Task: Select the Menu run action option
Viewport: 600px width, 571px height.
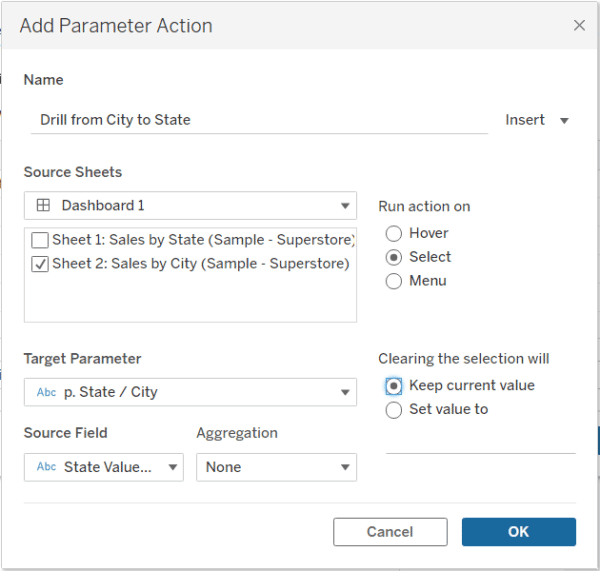Action: [394, 281]
